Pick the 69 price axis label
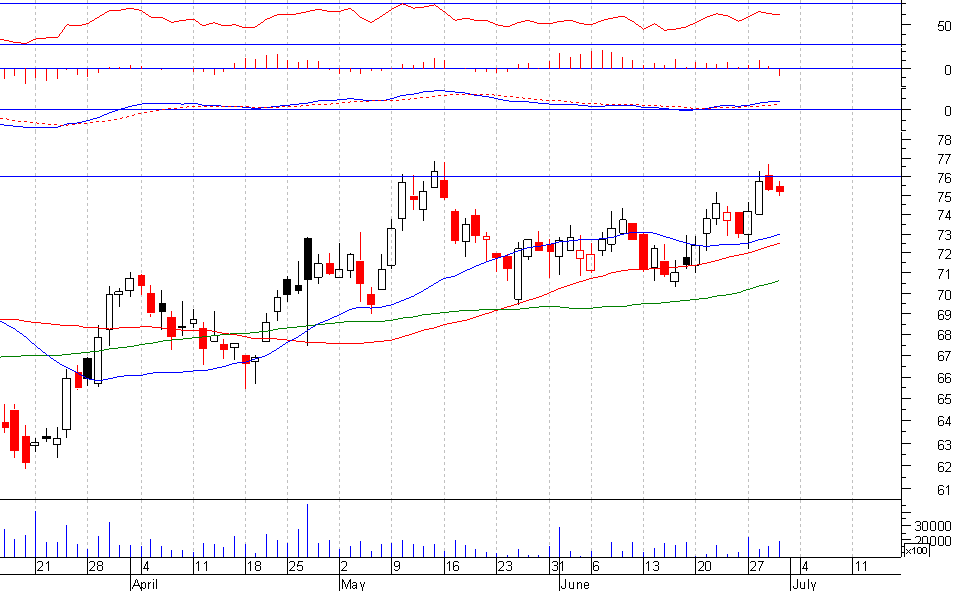Screen dimensions: 956x591 944,315
